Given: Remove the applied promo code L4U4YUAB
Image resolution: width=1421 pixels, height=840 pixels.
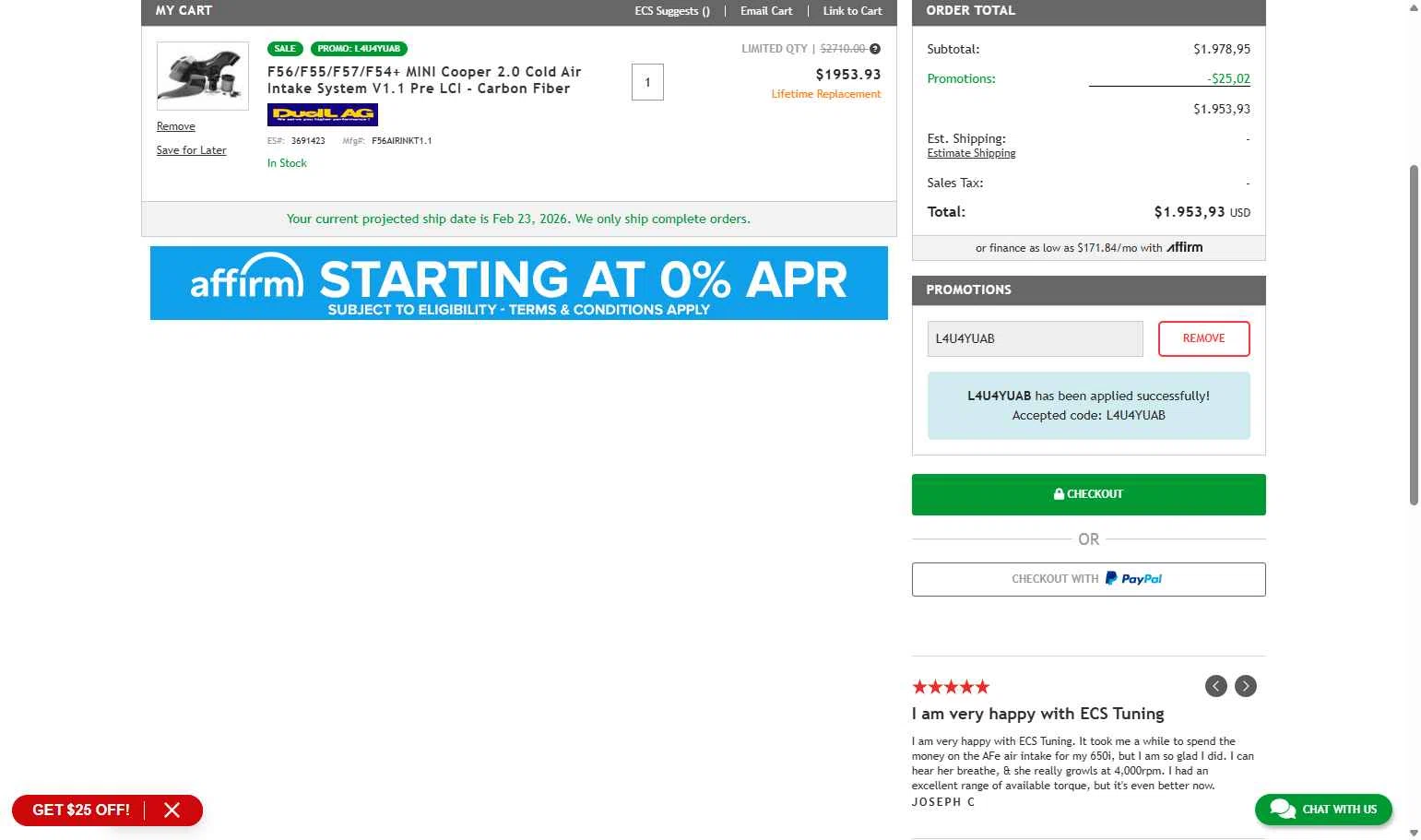Looking at the screenshot, I should click(x=1203, y=338).
